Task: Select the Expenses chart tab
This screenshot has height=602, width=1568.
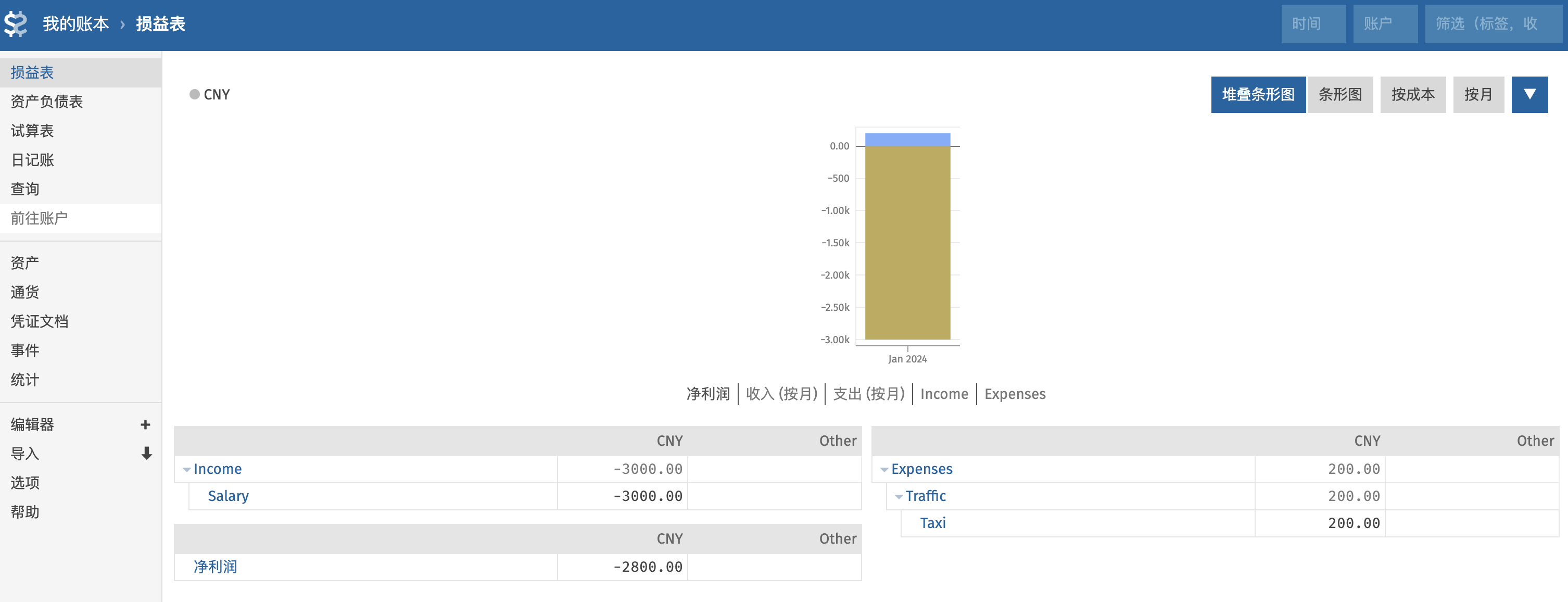Action: coord(1015,394)
